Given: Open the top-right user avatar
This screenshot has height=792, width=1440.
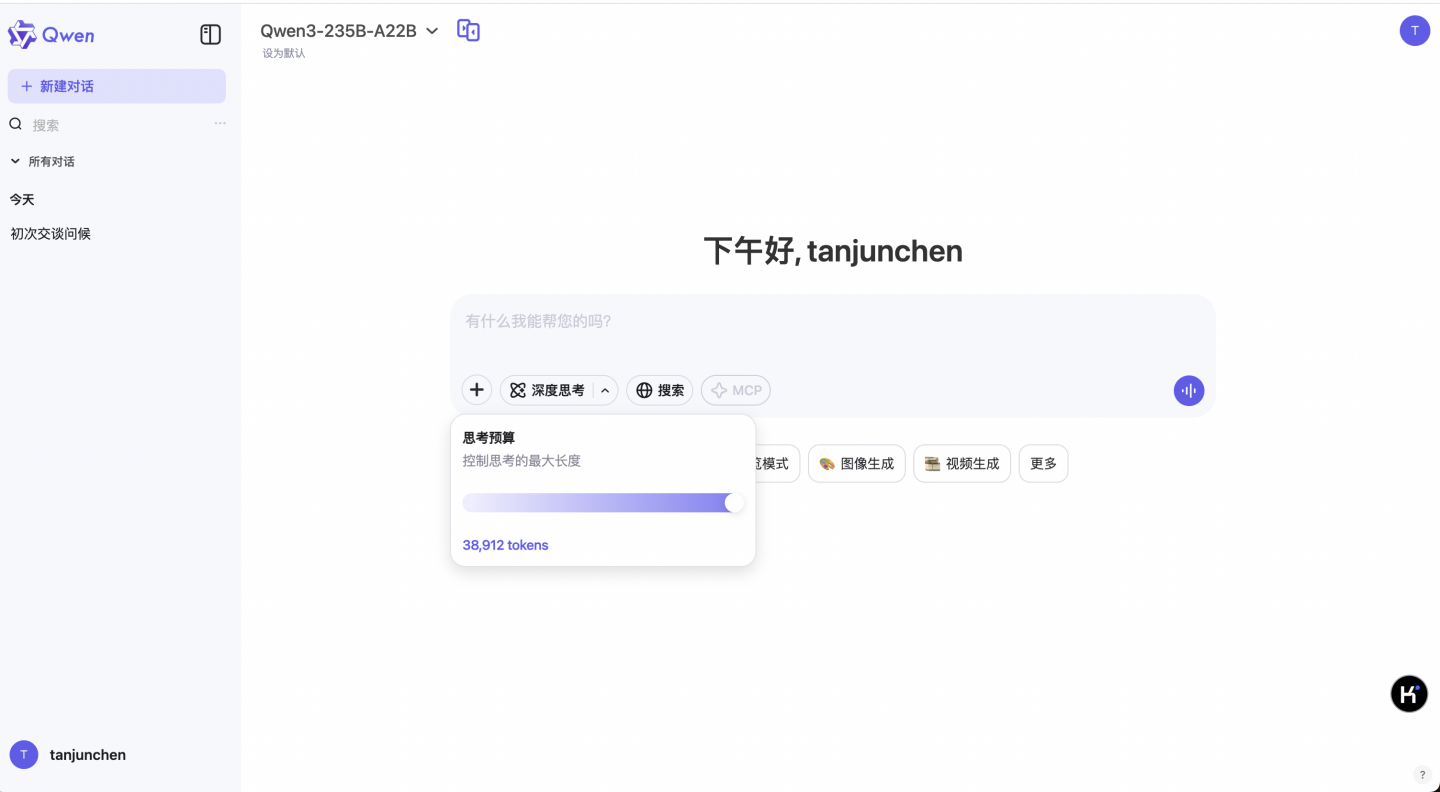Looking at the screenshot, I should [1414, 31].
